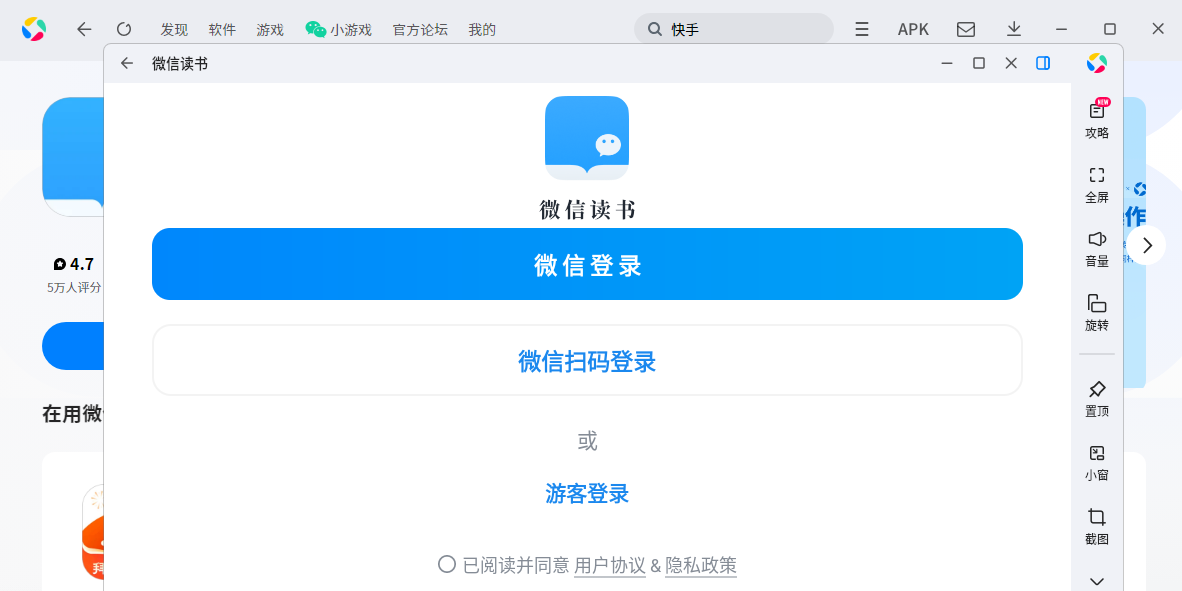Pin window with 置顶
1182x591 pixels.
tap(1097, 400)
